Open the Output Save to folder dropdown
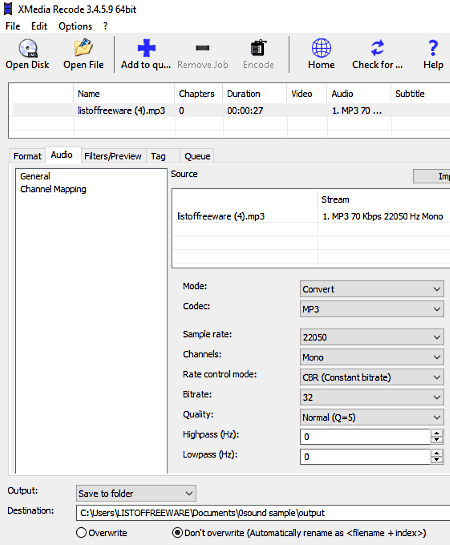450x545 pixels. [x=136, y=494]
